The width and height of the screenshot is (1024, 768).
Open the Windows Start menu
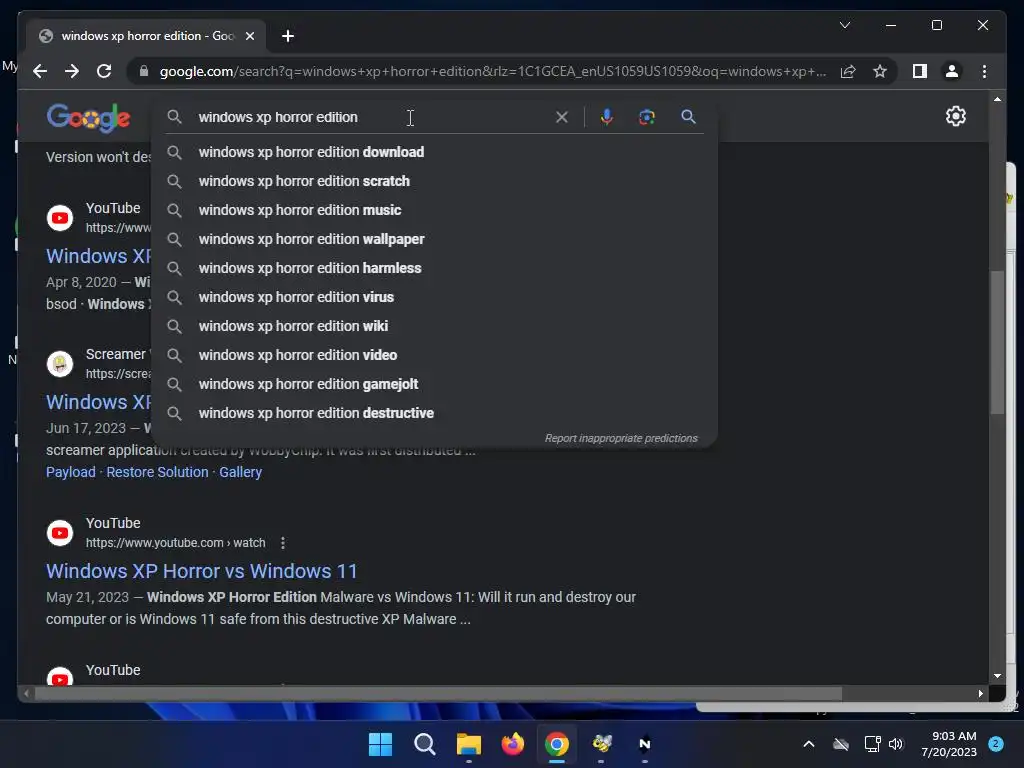tap(380, 744)
